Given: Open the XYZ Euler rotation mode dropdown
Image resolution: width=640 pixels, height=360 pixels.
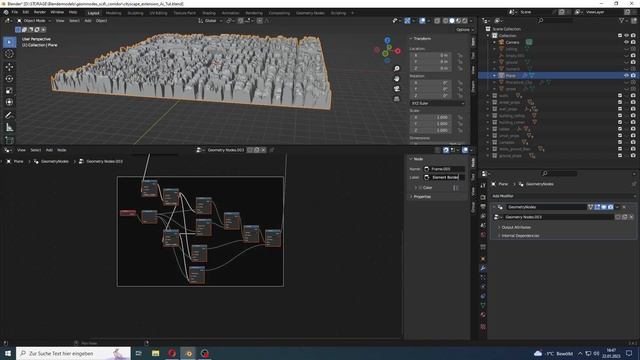Looking at the screenshot, I should [437, 103].
